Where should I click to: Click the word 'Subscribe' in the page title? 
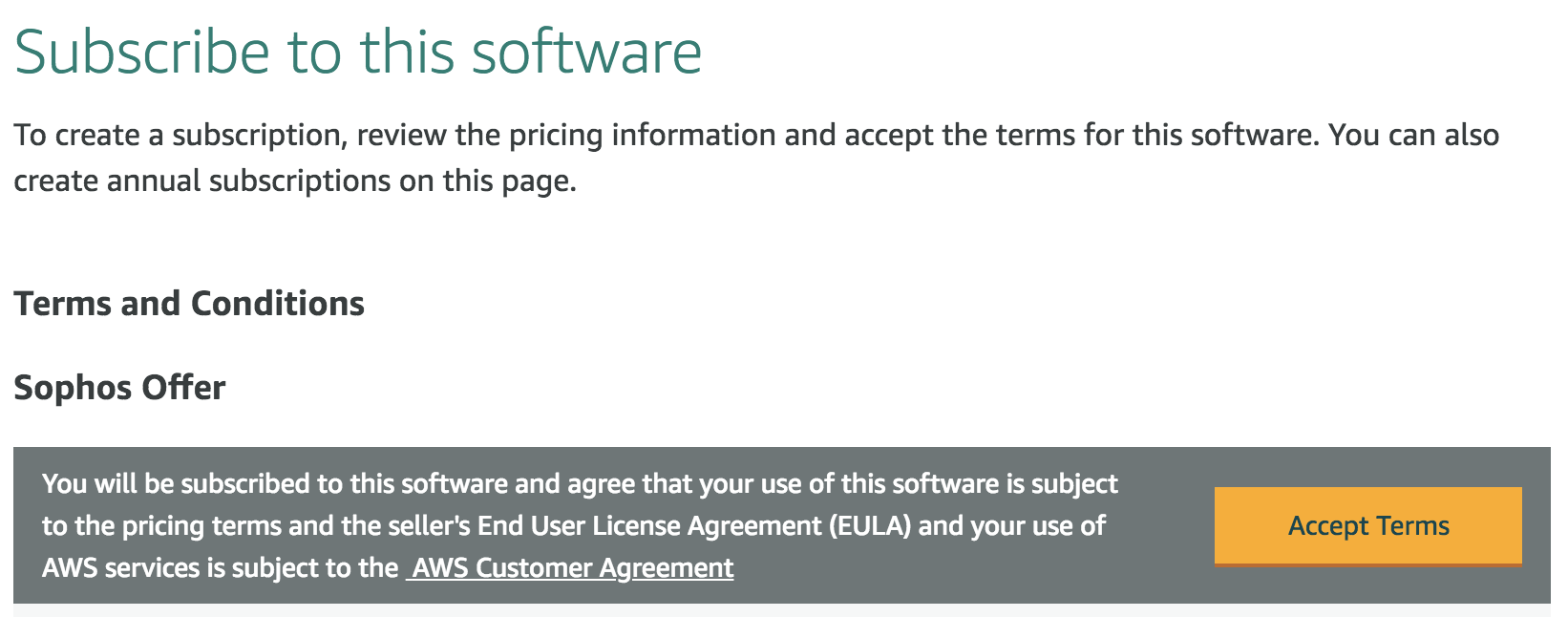pyautogui.click(x=142, y=52)
